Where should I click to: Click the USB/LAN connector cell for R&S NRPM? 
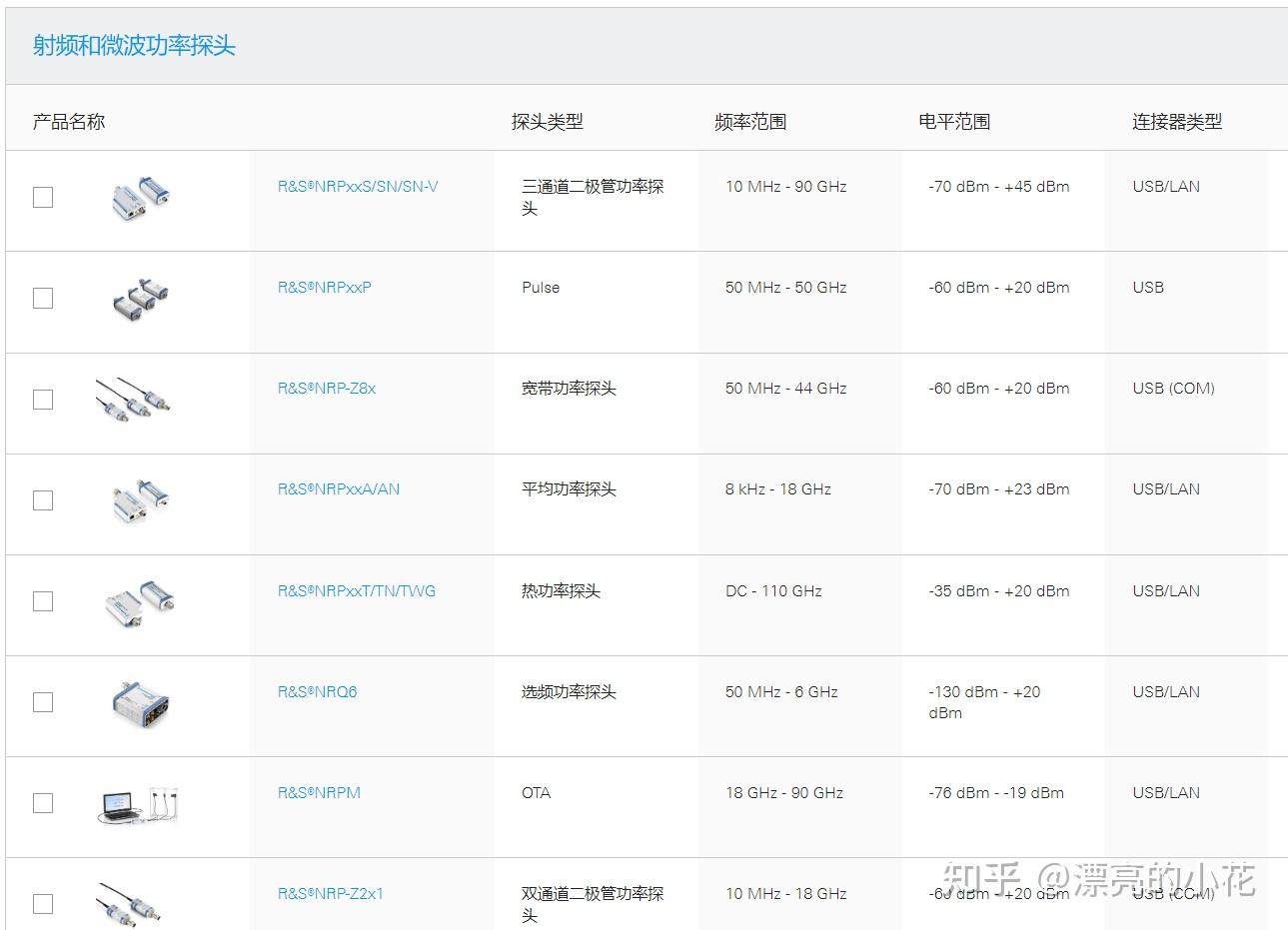[1166, 793]
